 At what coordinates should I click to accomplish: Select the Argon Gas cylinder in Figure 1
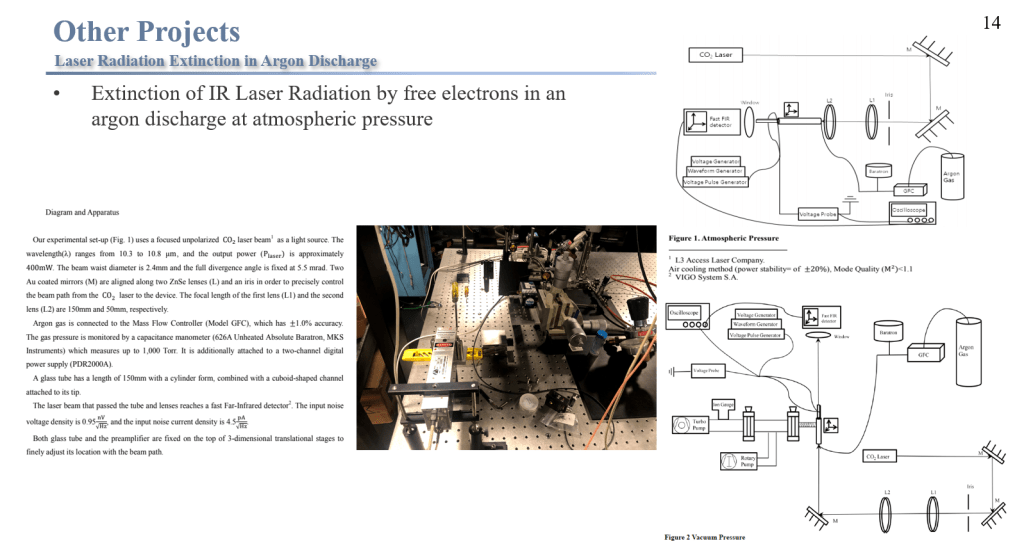[952, 177]
